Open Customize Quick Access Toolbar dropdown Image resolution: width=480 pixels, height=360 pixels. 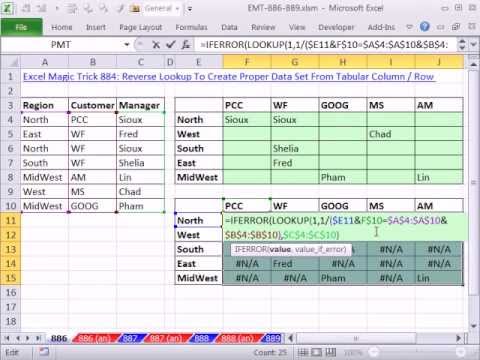pos(189,9)
